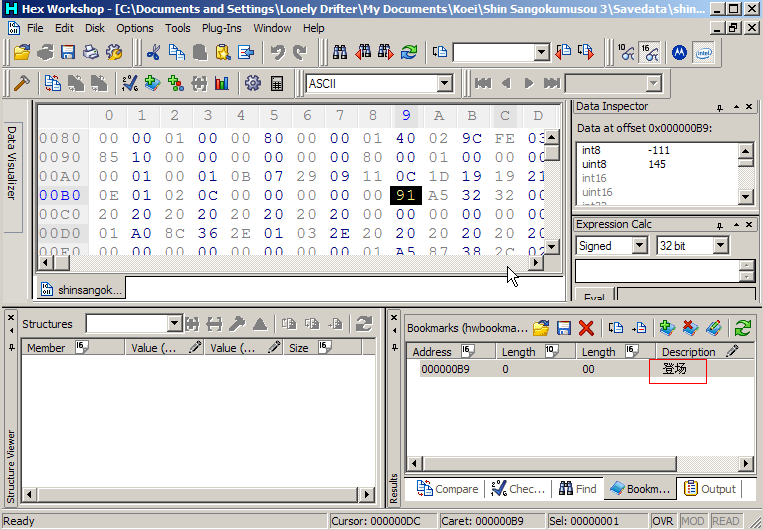
Task: Copy selection using the Copy icon
Action: [x=176, y=52]
